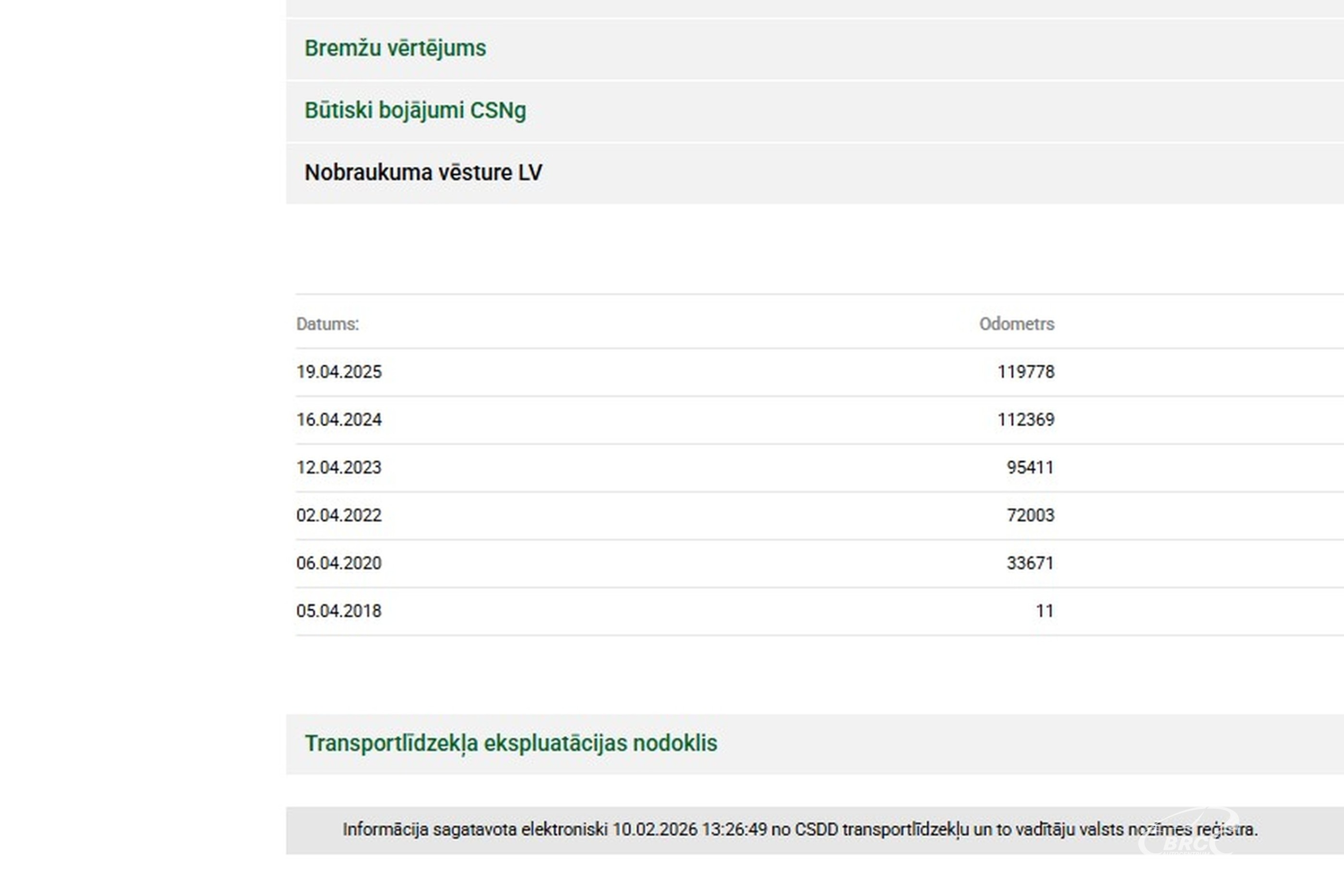Expand the Būtiski bojājumi CSNg section

pos(415,111)
